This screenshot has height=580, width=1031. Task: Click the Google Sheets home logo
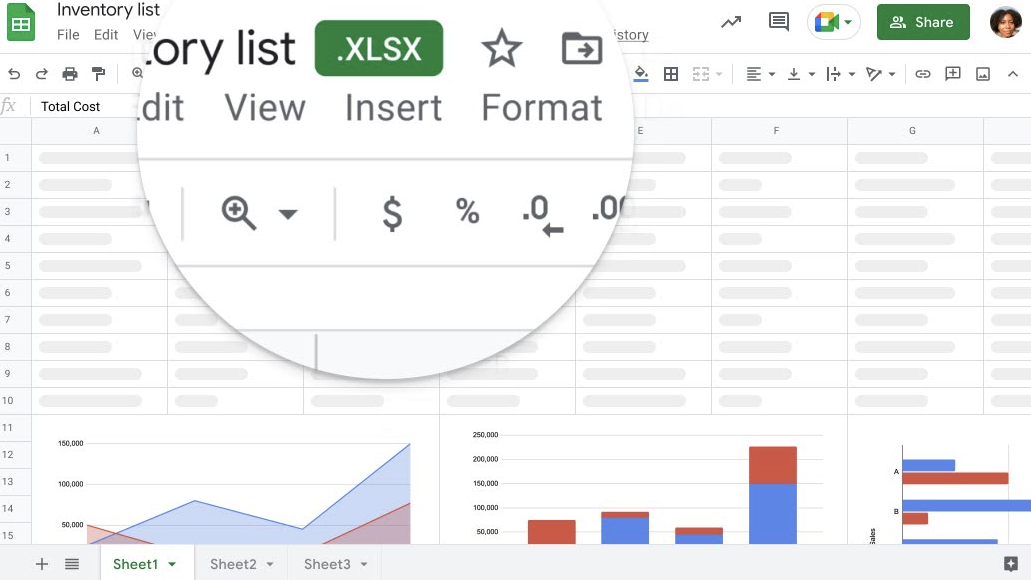pos(20,22)
